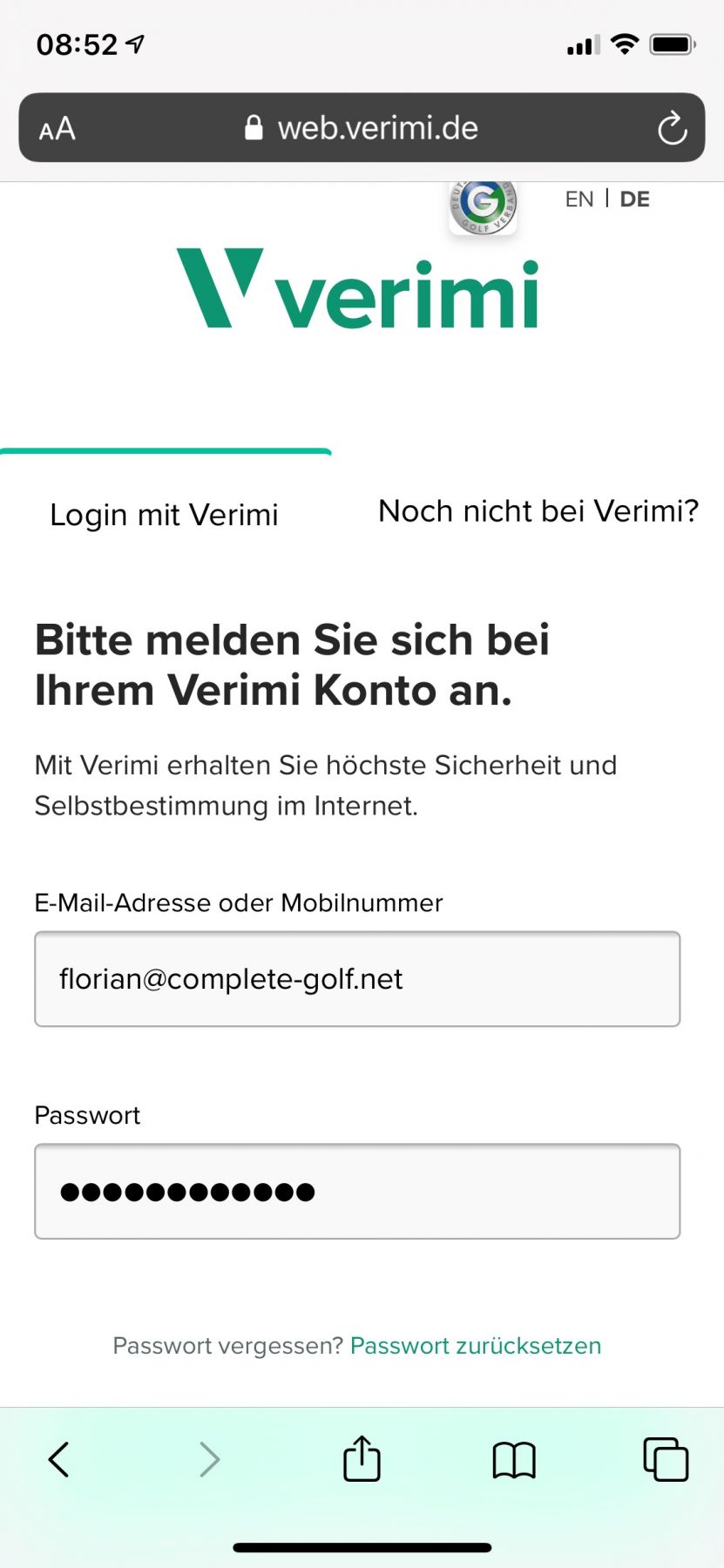Show open tabs overview
Screen dimensions: 724x1568
pos(666,1459)
